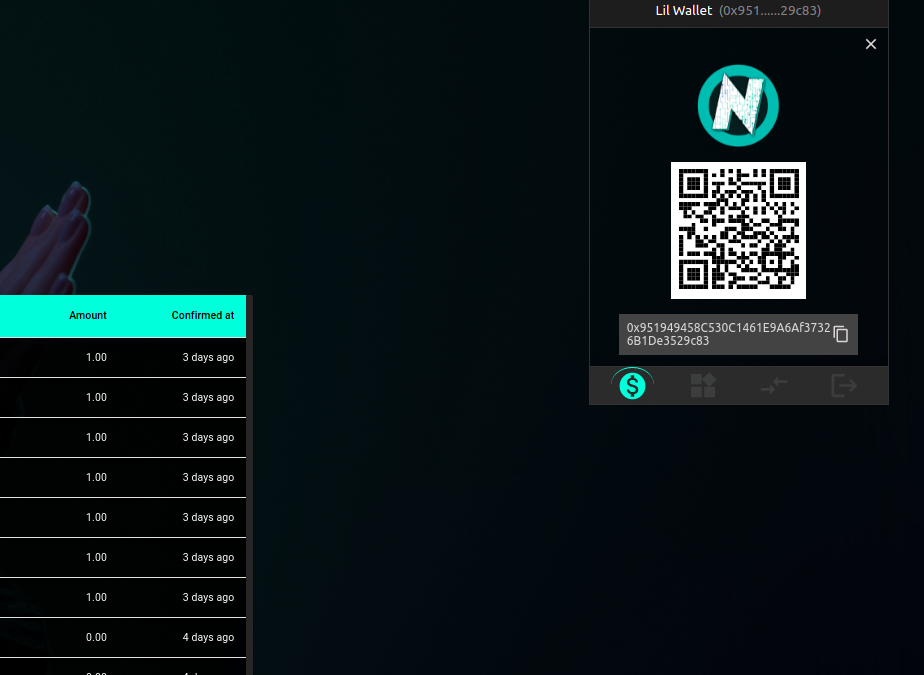Click the logout exit icon

[845, 385]
